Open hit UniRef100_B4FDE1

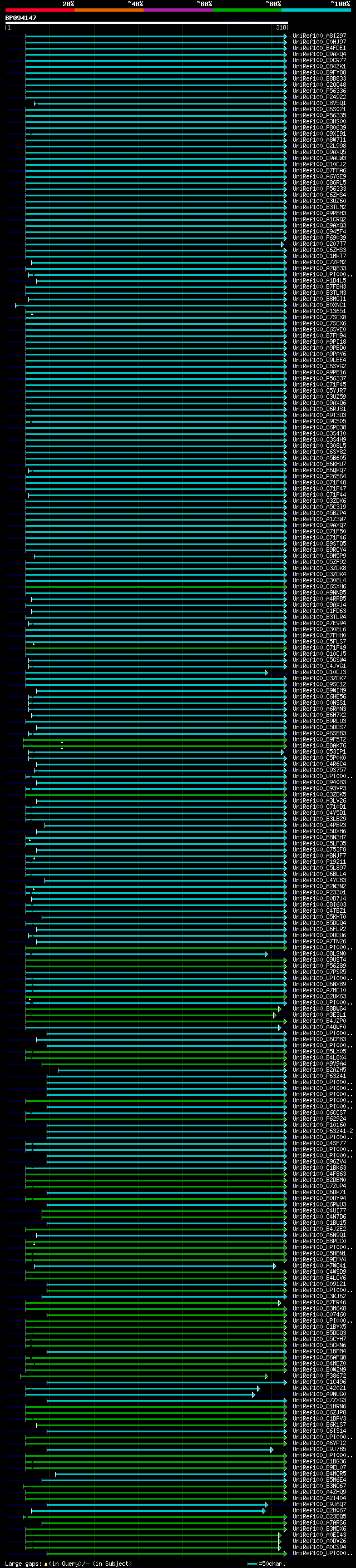pyautogui.click(x=319, y=48)
